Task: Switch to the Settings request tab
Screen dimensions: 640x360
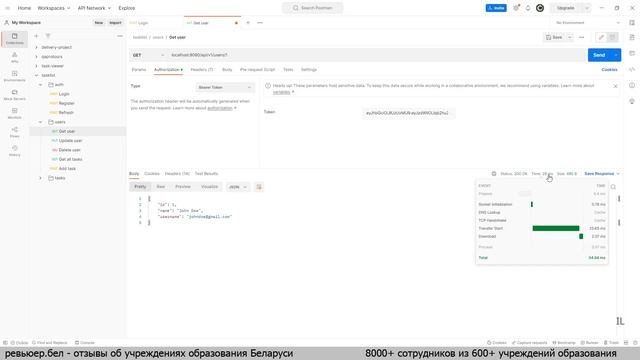Action: 309,70
